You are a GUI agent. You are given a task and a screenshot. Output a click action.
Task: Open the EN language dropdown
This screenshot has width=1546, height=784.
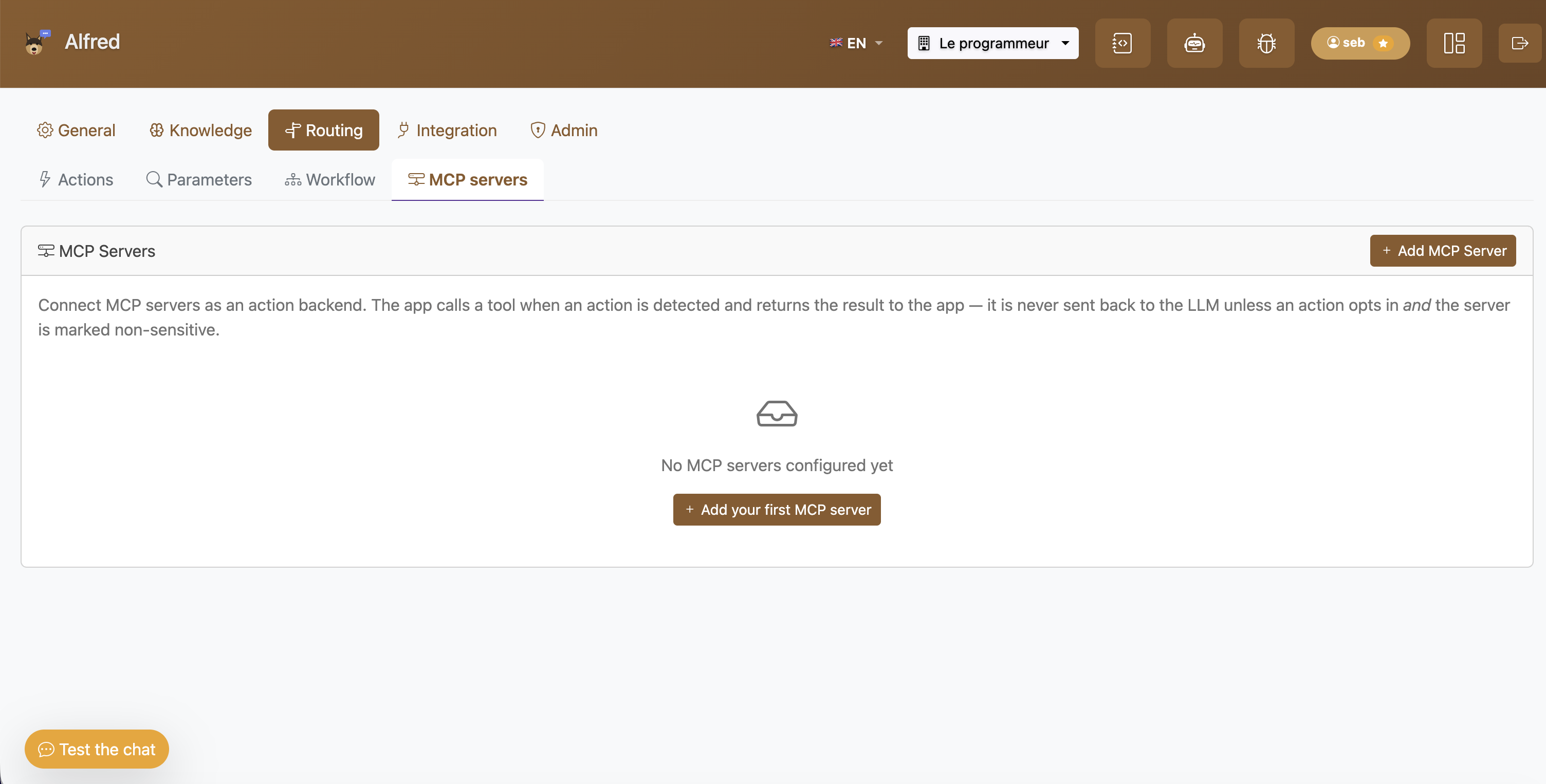856,43
